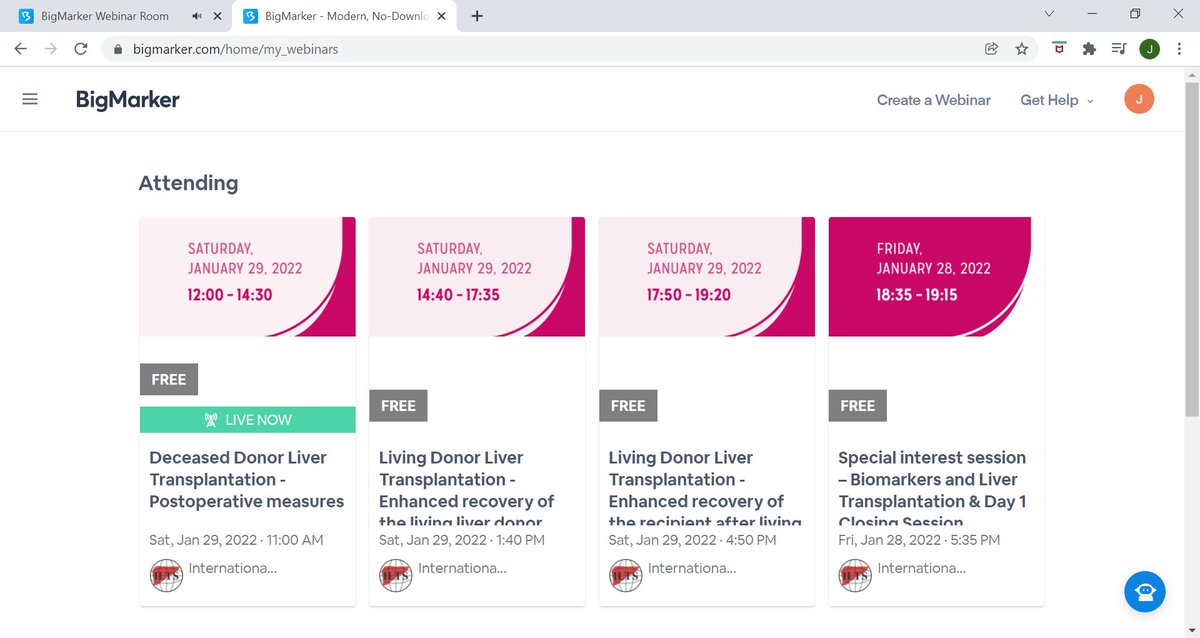This screenshot has width=1200, height=638.
Task: Open the tab search chevron
Action: point(1049,14)
